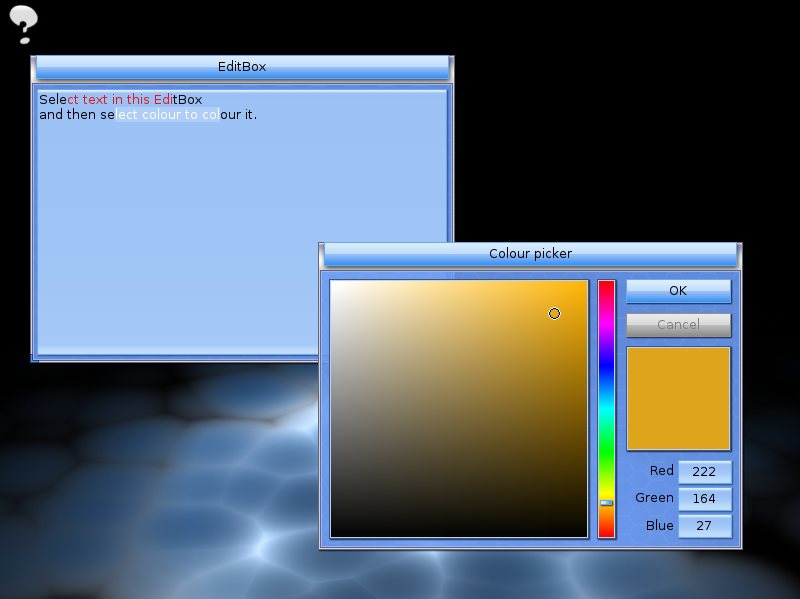Click the EditBox window title bar
Screen dimensions: 800x599
(242, 67)
